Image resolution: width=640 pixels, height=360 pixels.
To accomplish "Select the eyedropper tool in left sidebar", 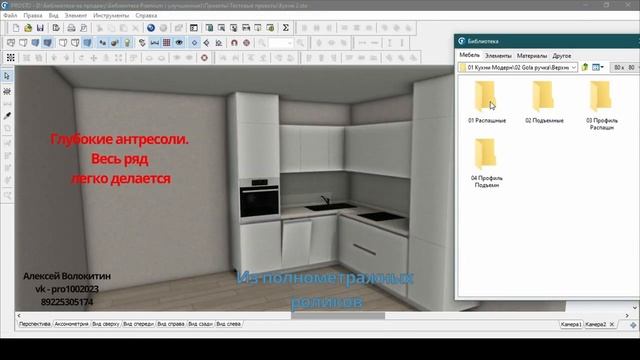I will pyautogui.click(x=7, y=116).
